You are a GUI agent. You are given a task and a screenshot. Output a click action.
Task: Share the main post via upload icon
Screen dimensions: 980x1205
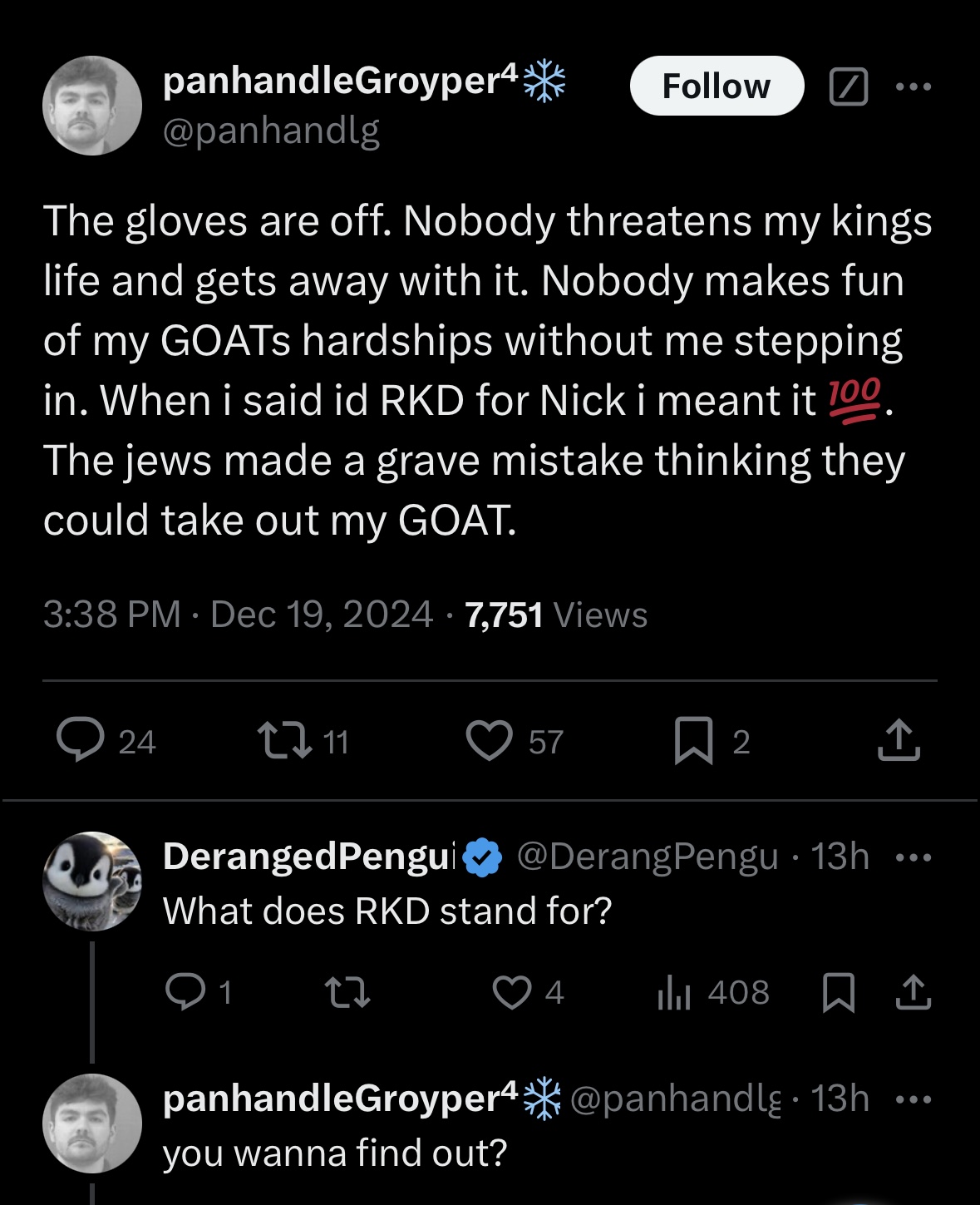pos(899,740)
